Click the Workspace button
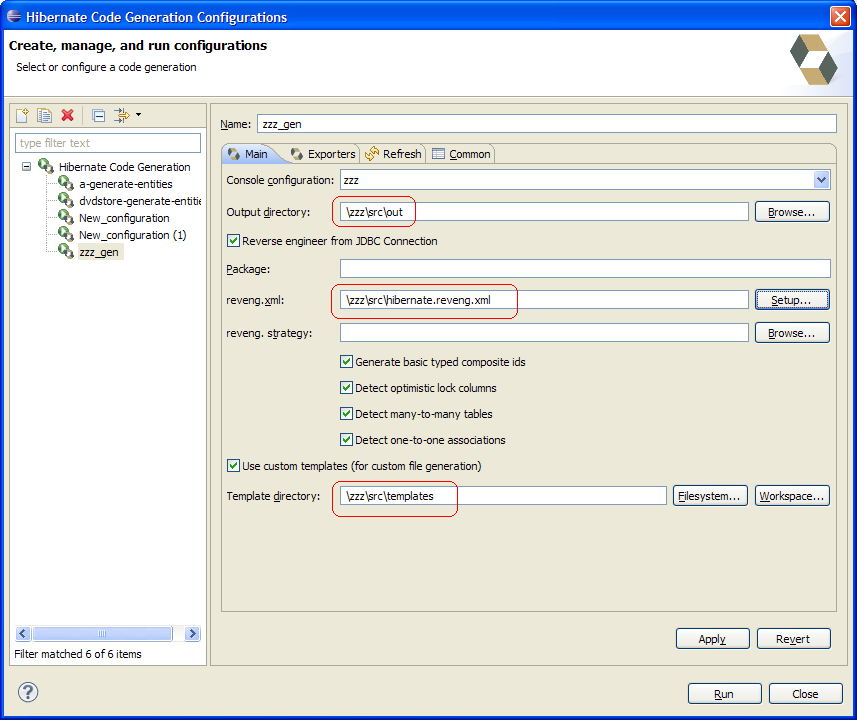 (792, 496)
